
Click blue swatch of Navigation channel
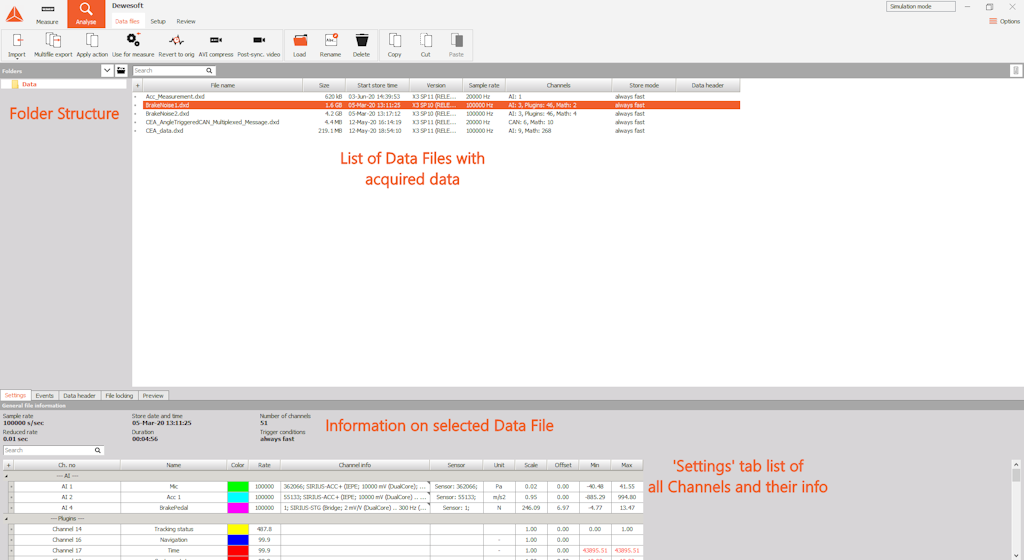pyautogui.click(x=238, y=540)
